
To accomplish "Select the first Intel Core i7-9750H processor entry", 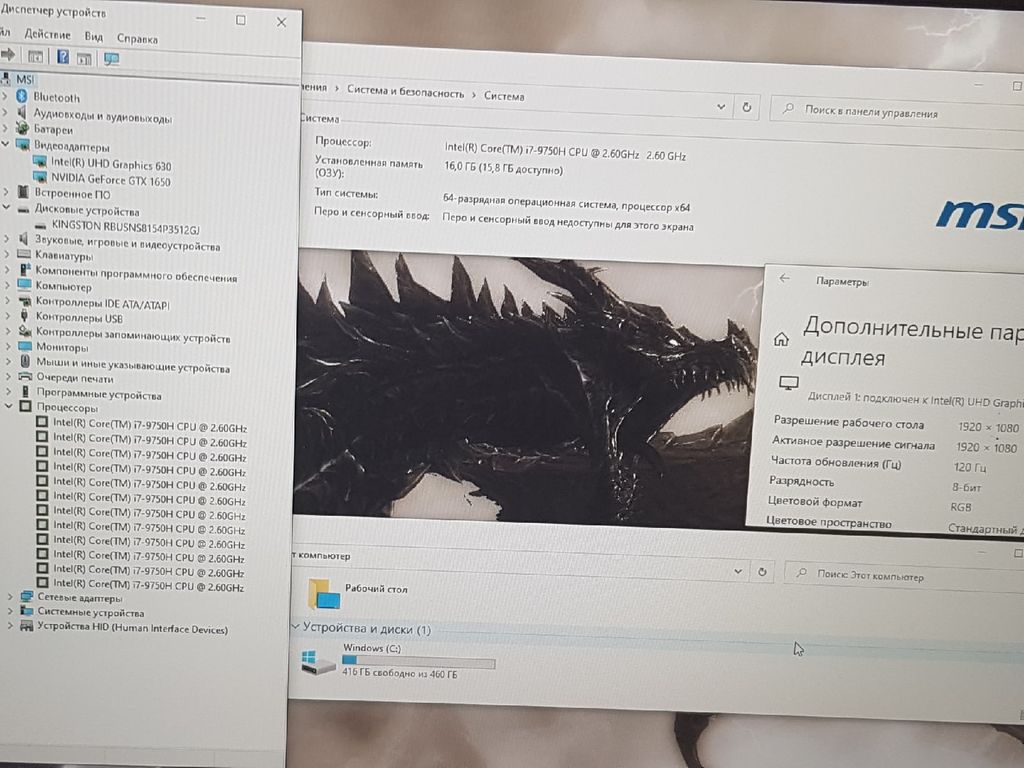I will pyautogui.click(x=150, y=425).
